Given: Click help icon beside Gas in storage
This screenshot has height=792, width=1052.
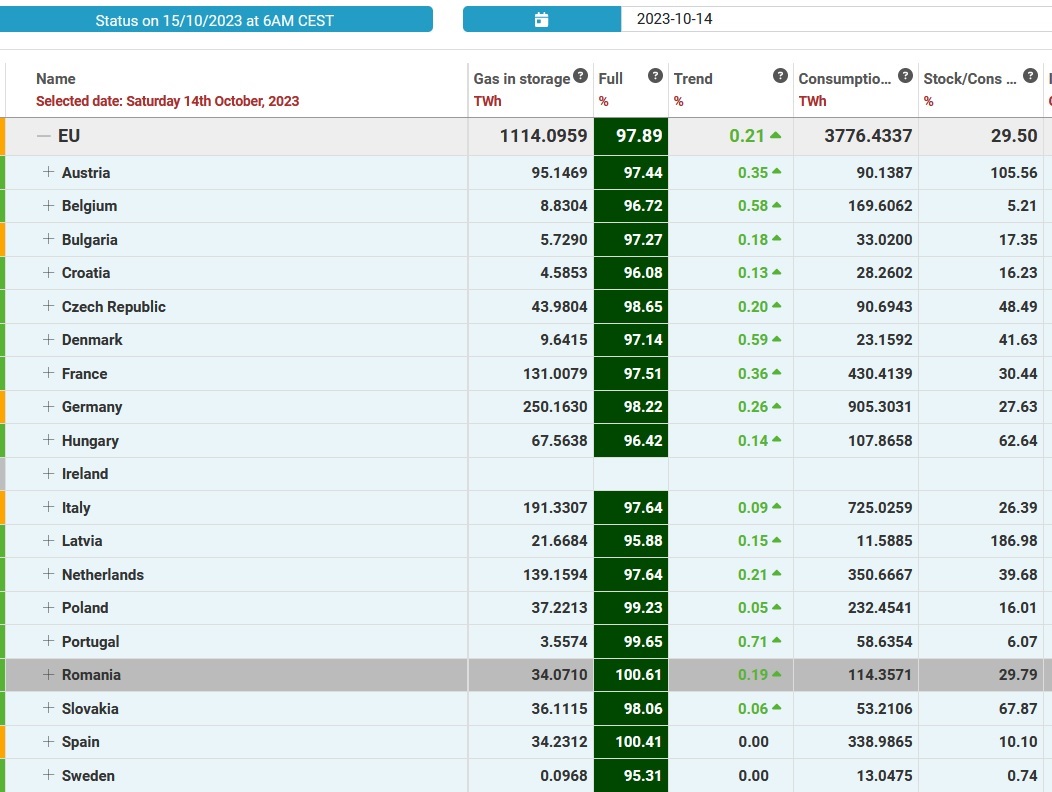Looking at the screenshot, I should [x=580, y=77].
